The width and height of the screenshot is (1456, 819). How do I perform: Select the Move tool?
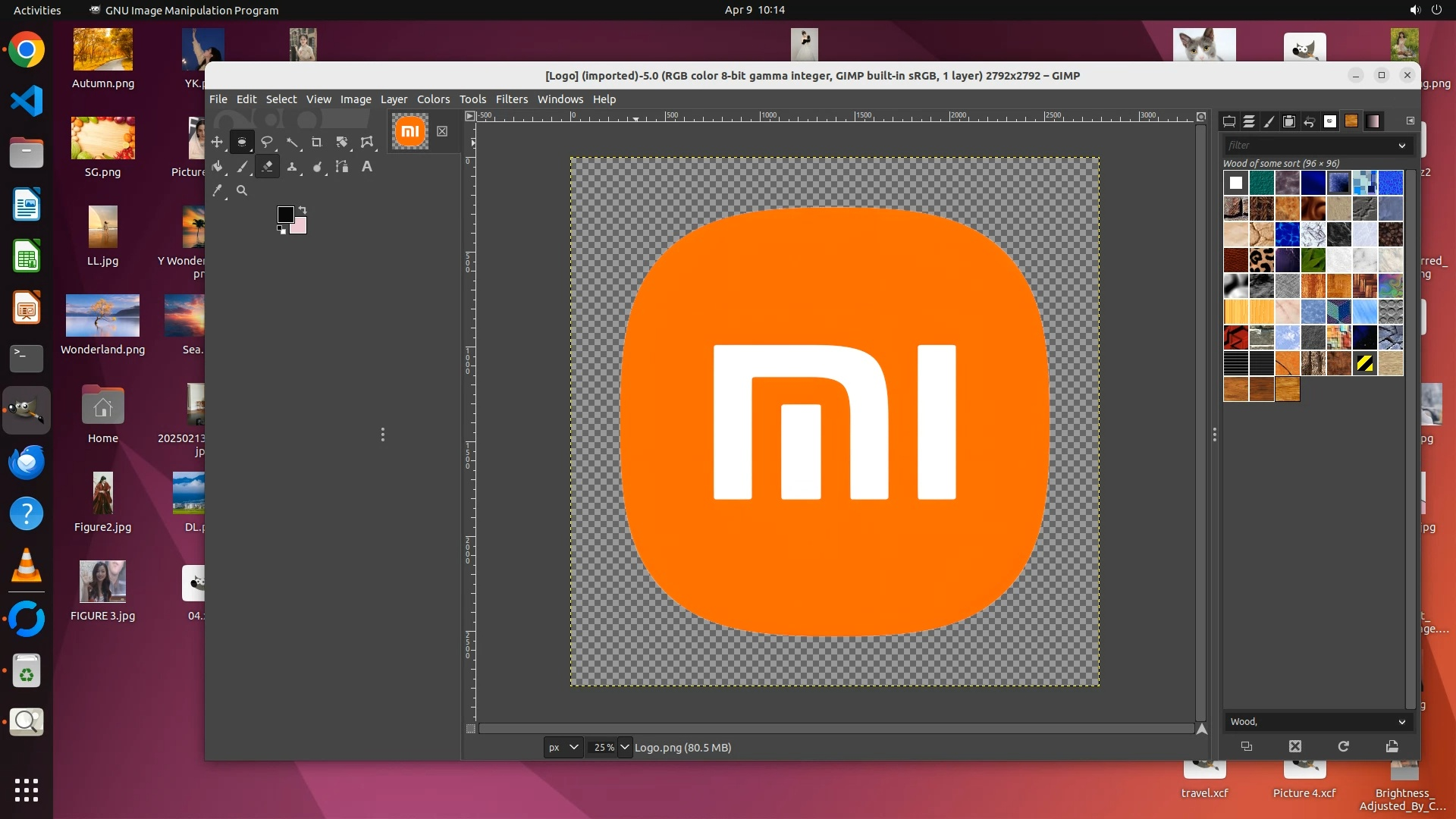pyautogui.click(x=217, y=142)
